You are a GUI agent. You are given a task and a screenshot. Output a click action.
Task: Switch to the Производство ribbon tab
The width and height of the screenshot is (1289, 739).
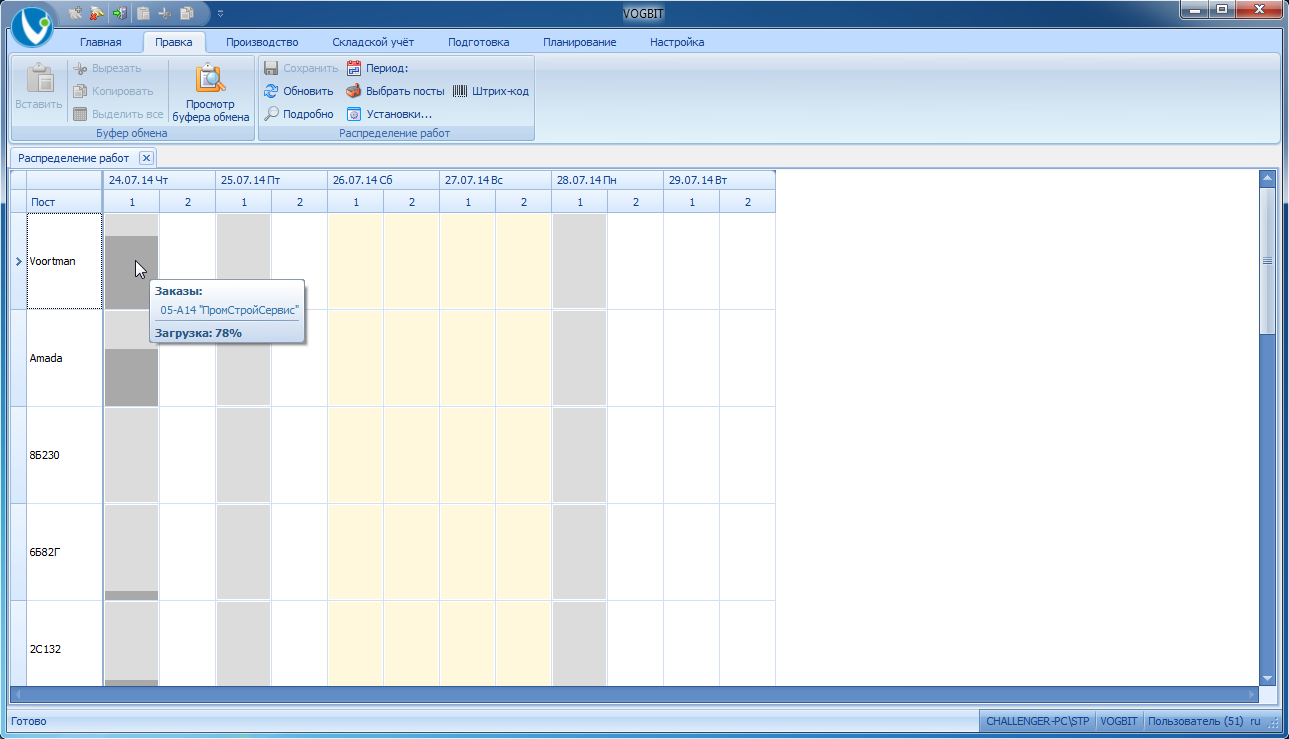pyautogui.click(x=262, y=42)
